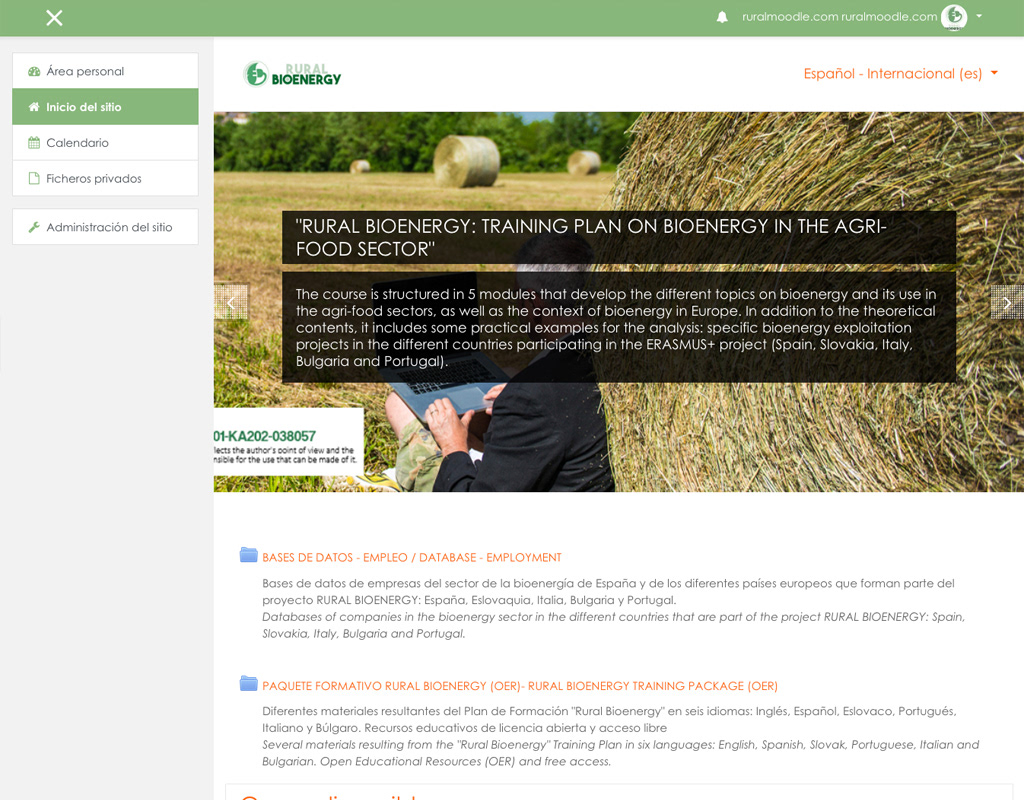Advance to the next carousel slide
The height and width of the screenshot is (800, 1024).
(1006, 302)
